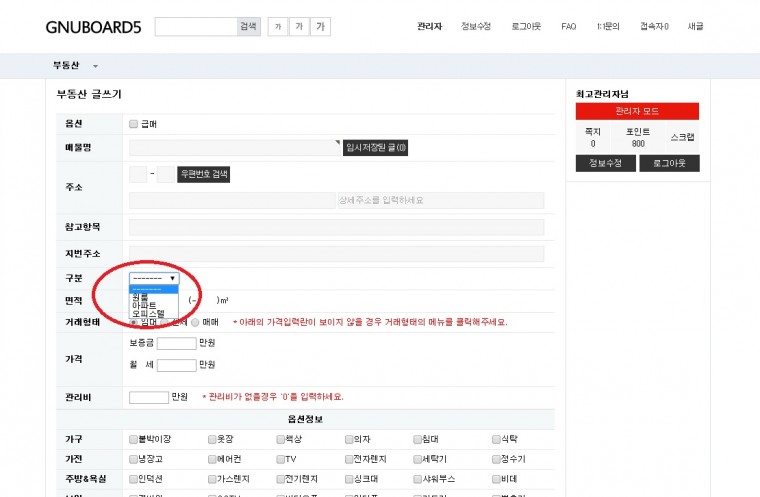Open the 스크랩 link in sidebar
The image size is (760, 497).
[x=683, y=136]
